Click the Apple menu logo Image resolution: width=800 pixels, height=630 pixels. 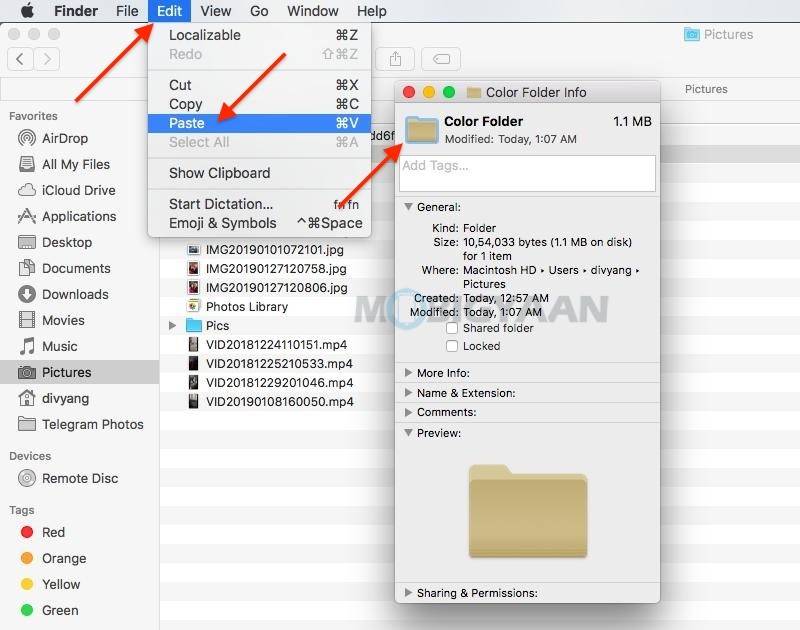point(27,11)
